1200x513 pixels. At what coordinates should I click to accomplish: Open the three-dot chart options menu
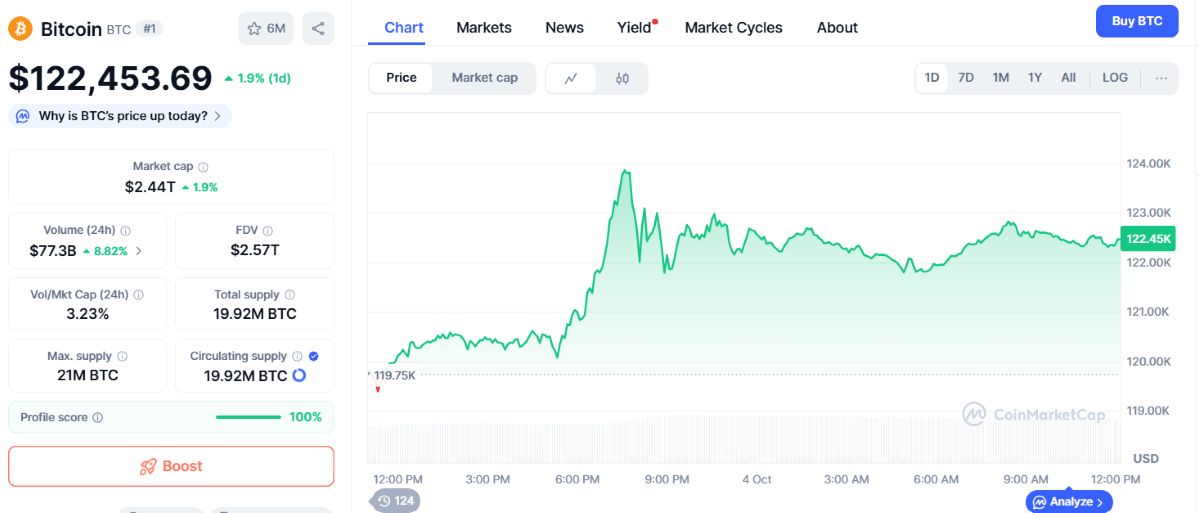click(1161, 78)
